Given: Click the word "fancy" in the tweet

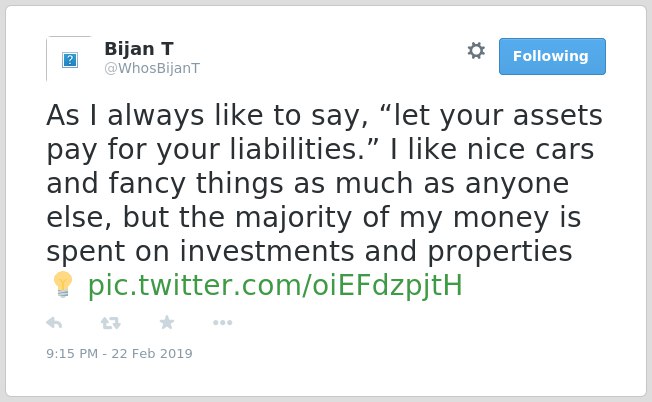Looking at the screenshot, I should coord(147,183).
